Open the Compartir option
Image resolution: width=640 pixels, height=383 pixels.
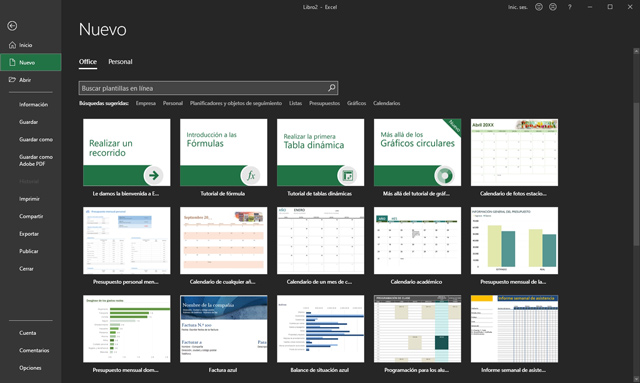click(31, 216)
